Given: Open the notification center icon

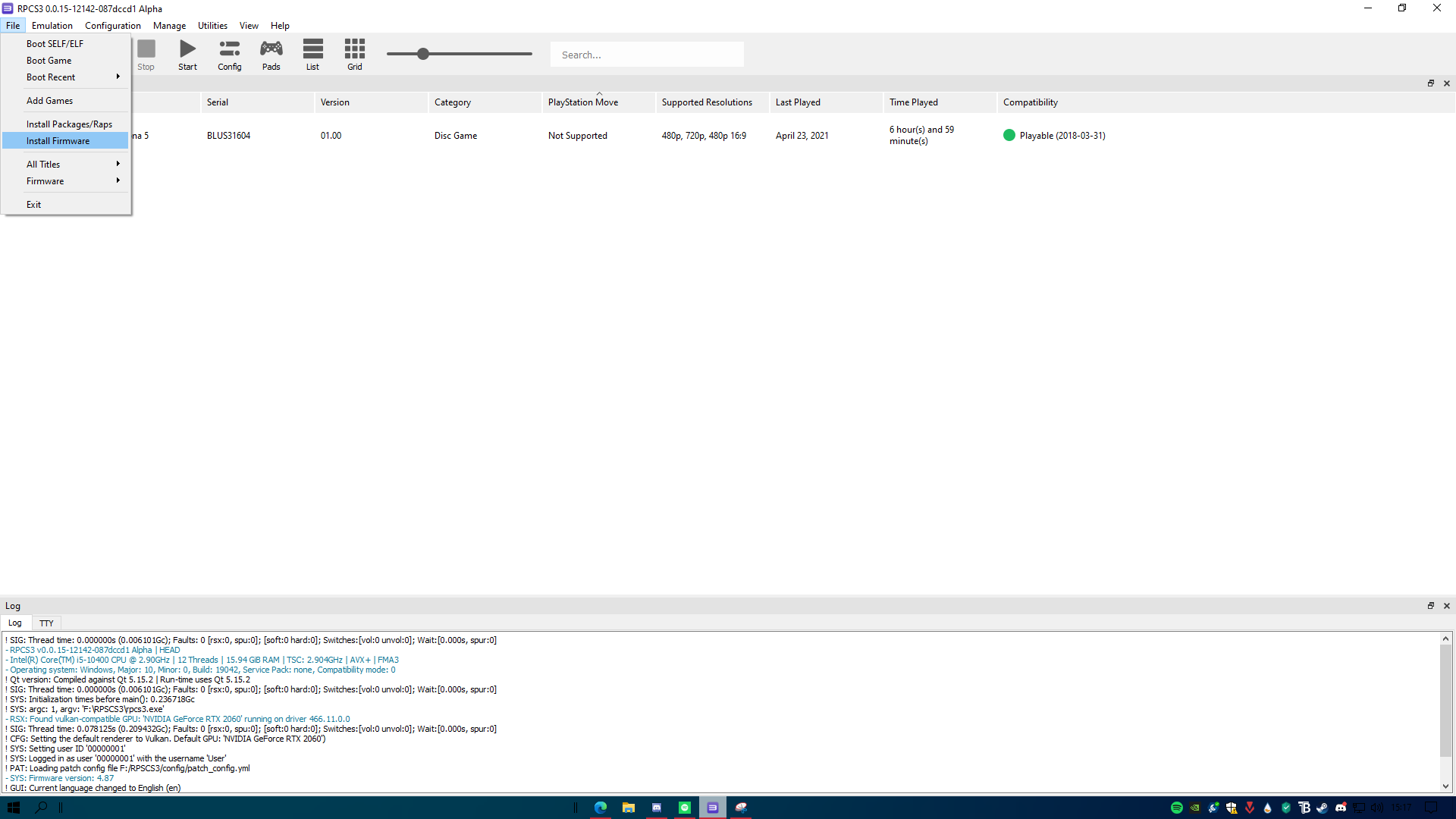Looking at the screenshot, I should tap(1431, 808).
